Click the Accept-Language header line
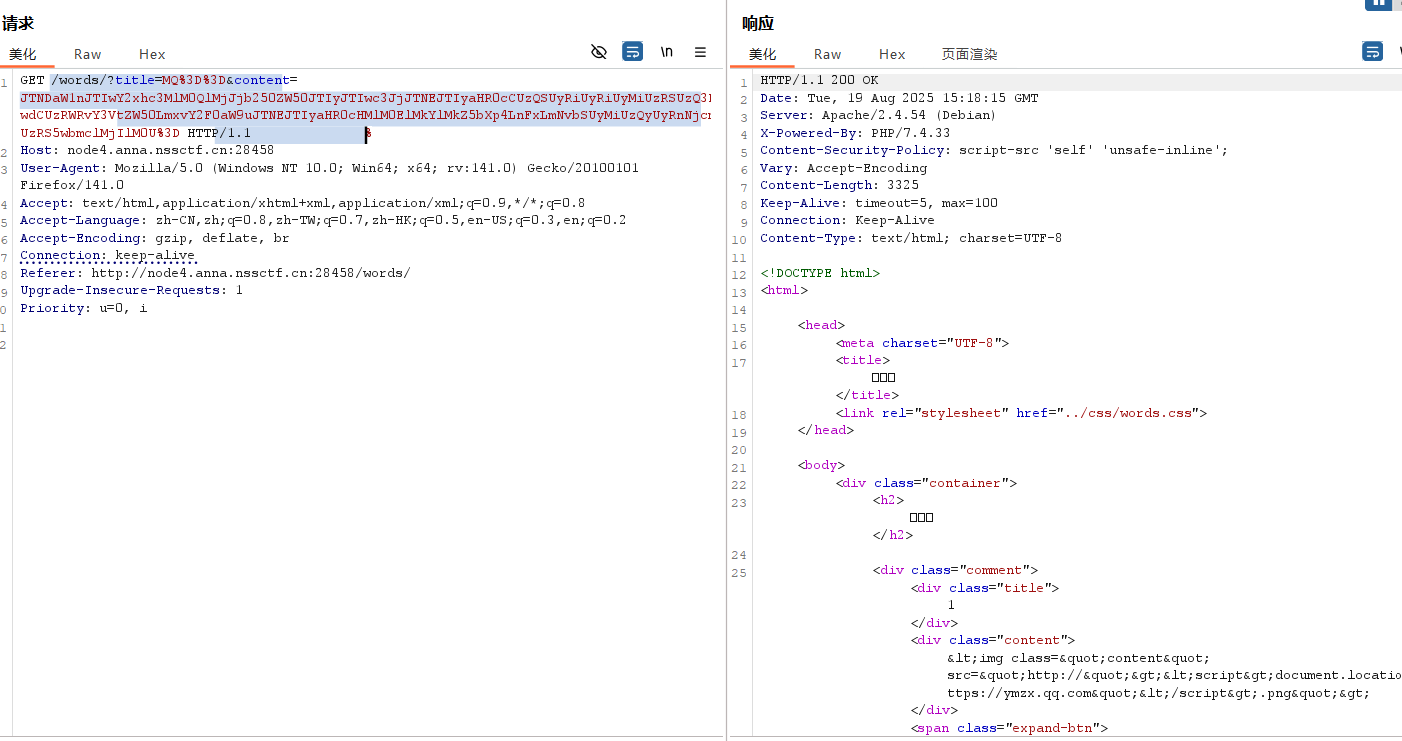Image resolution: width=1402 pixels, height=741 pixels. pos(323,220)
